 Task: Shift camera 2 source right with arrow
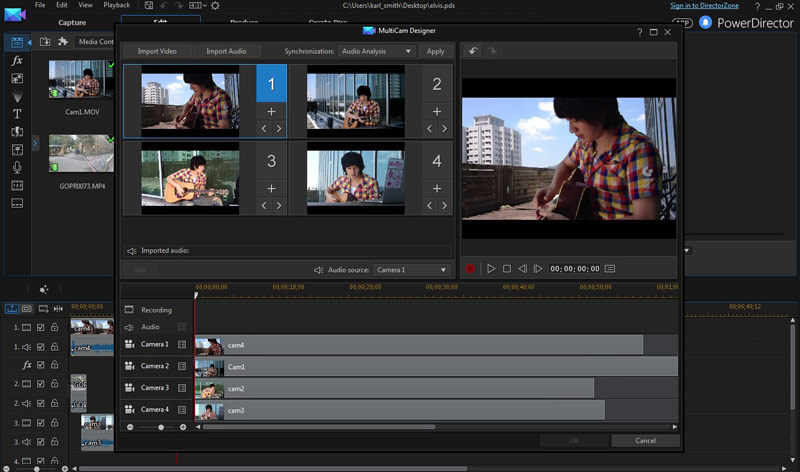point(444,129)
